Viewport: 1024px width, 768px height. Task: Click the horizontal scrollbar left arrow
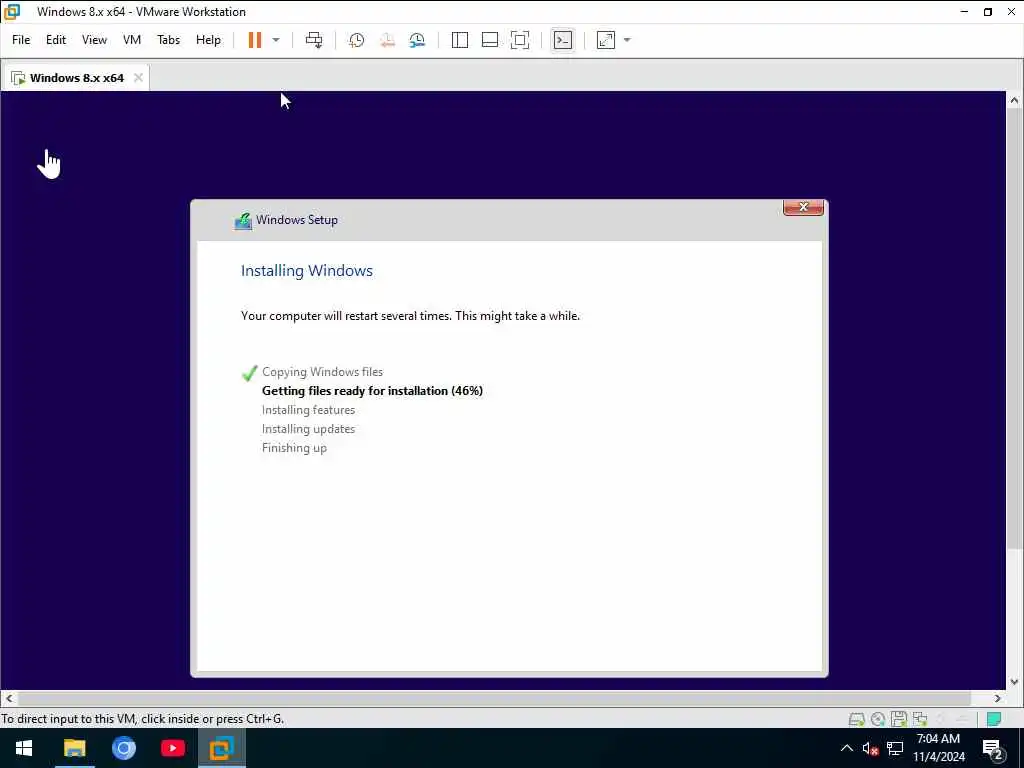(8, 698)
